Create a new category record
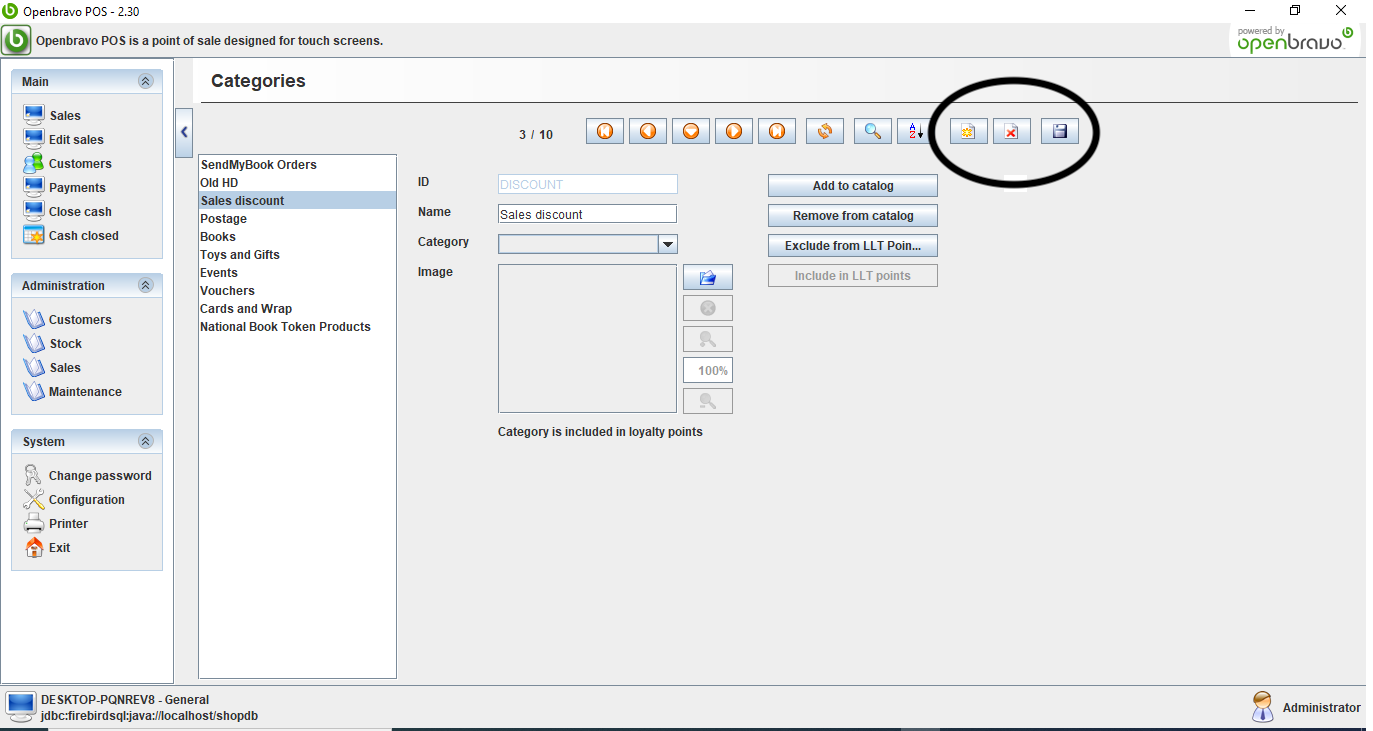This screenshot has height=731, width=1373. (x=968, y=131)
